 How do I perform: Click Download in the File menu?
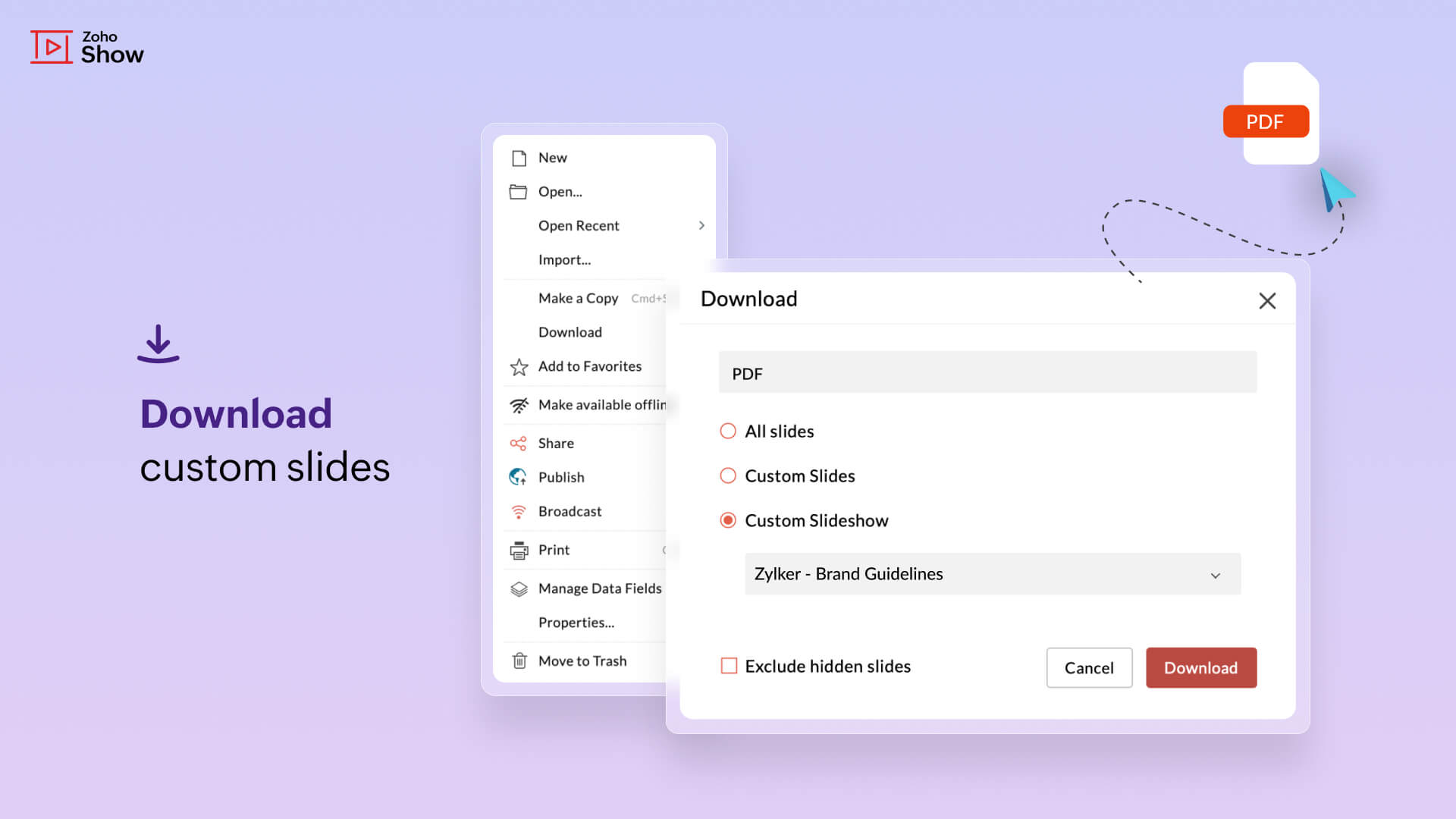pos(570,331)
